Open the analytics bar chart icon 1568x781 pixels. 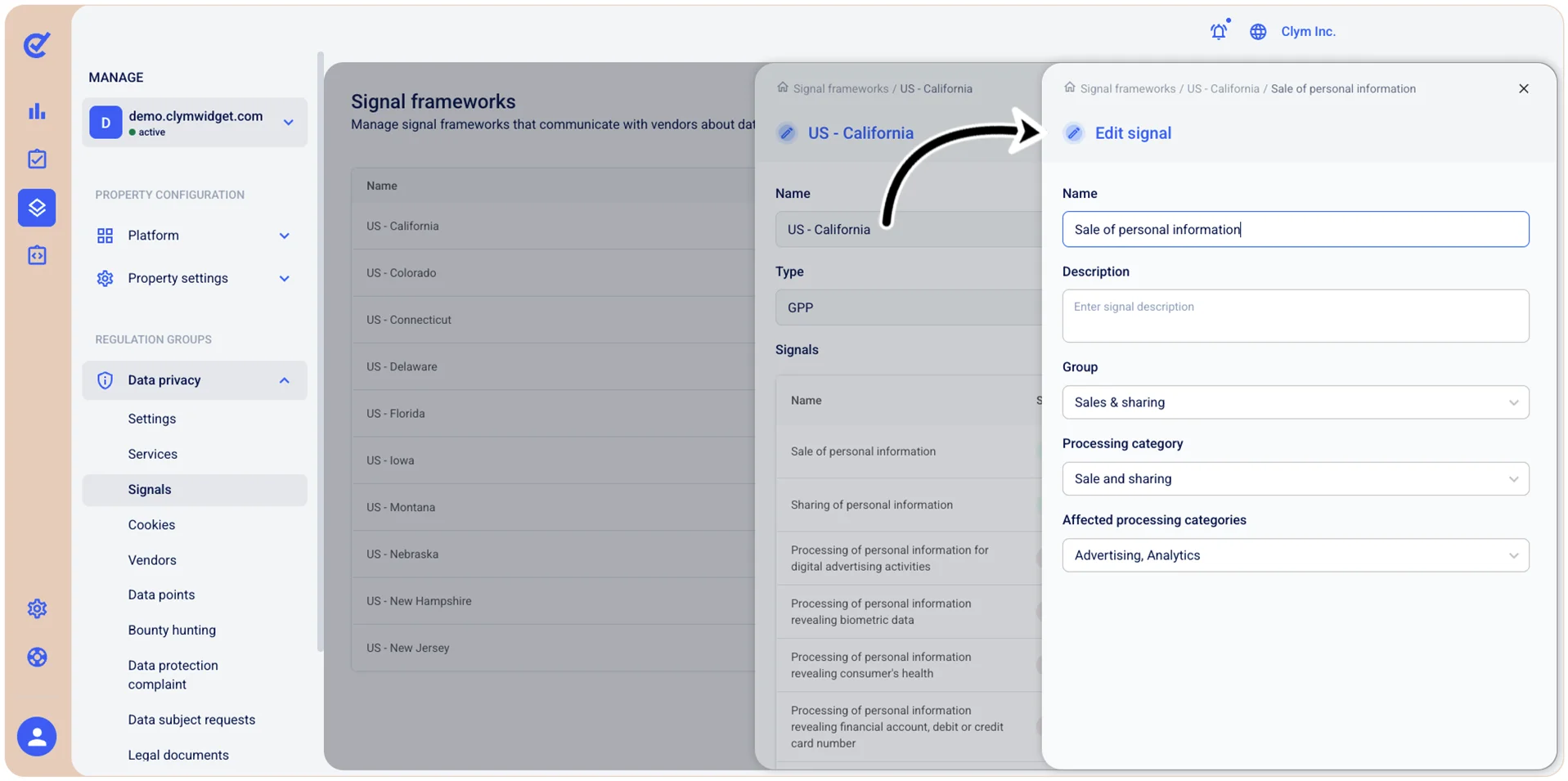coord(37,111)
